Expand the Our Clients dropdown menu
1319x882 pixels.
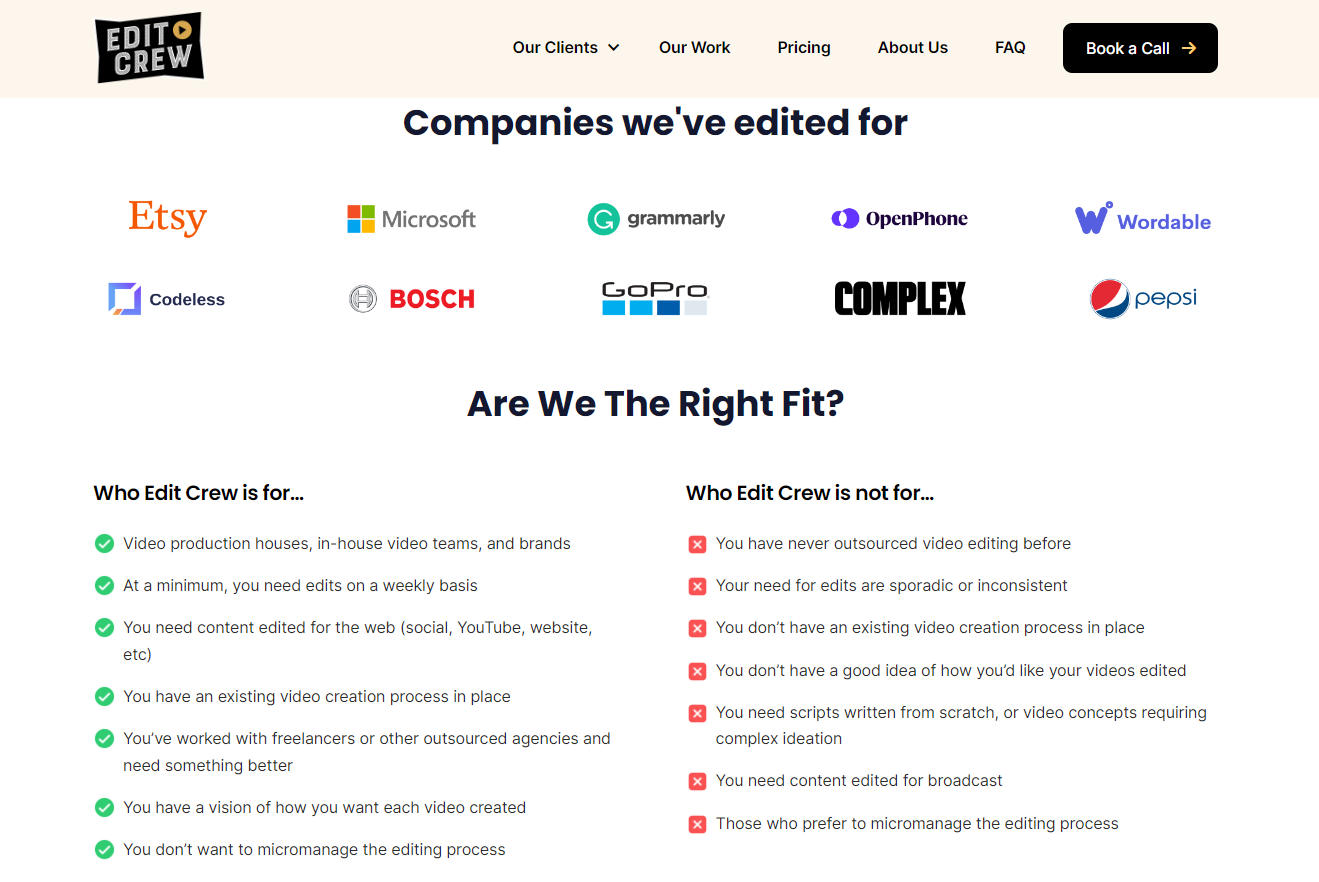coord(555,48)
